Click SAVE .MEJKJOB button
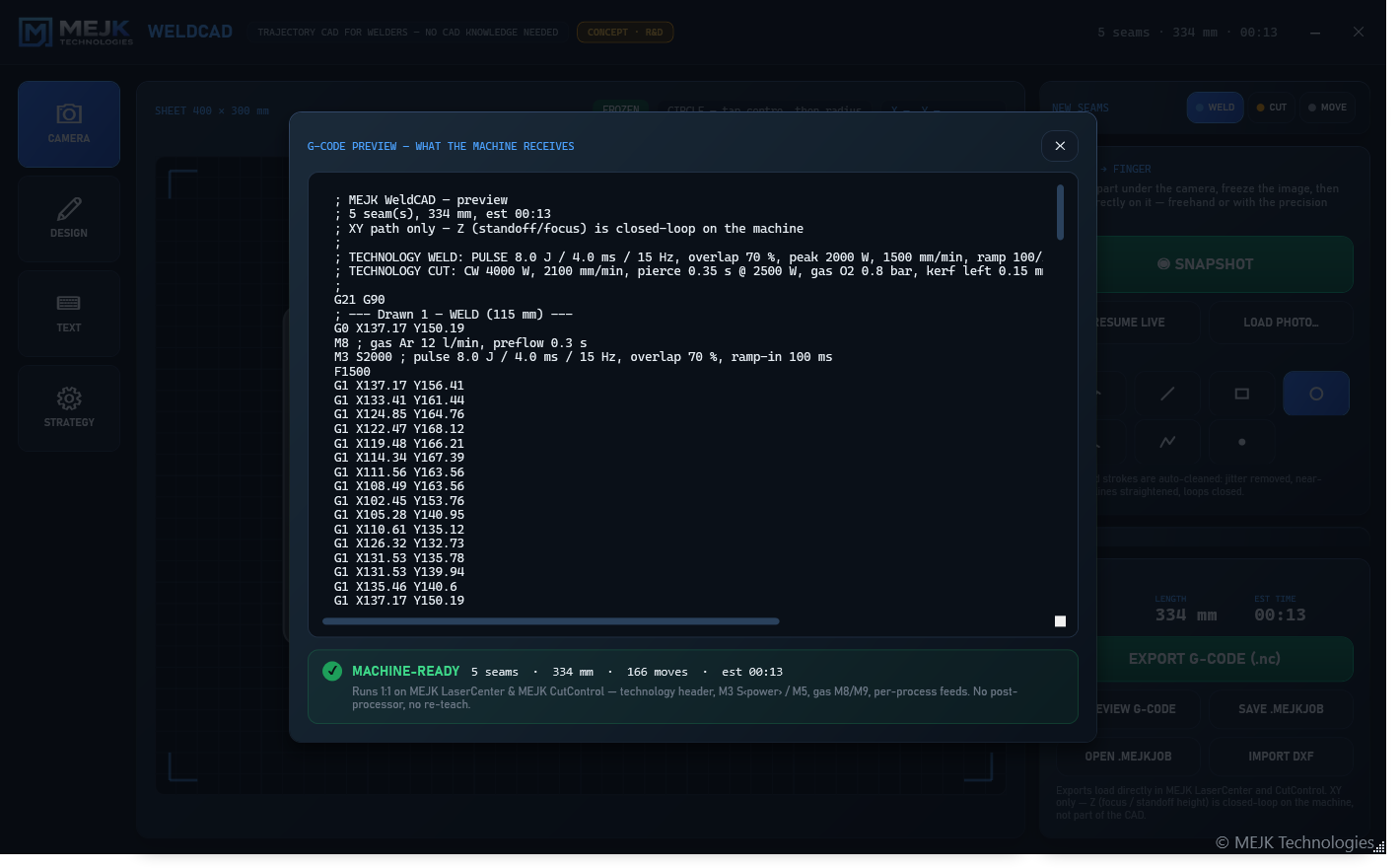Image resolution: width=1400 pixels, height=868 pixels. [1281, 709]
